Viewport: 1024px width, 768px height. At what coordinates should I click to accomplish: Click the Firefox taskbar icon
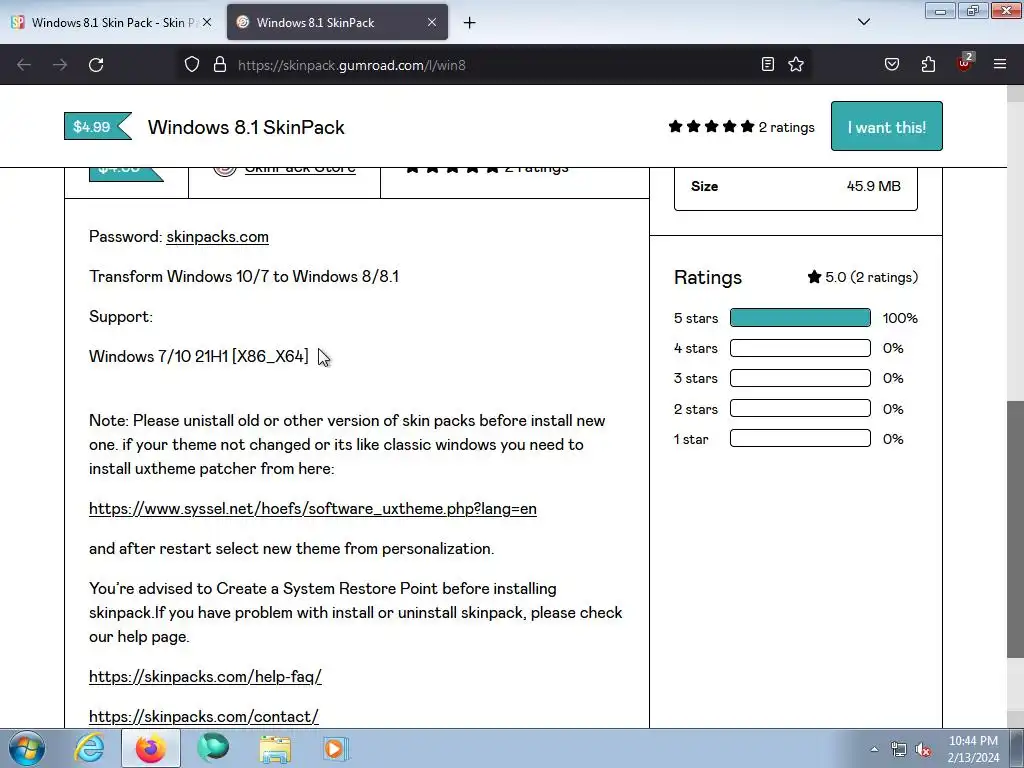[150, 748]
